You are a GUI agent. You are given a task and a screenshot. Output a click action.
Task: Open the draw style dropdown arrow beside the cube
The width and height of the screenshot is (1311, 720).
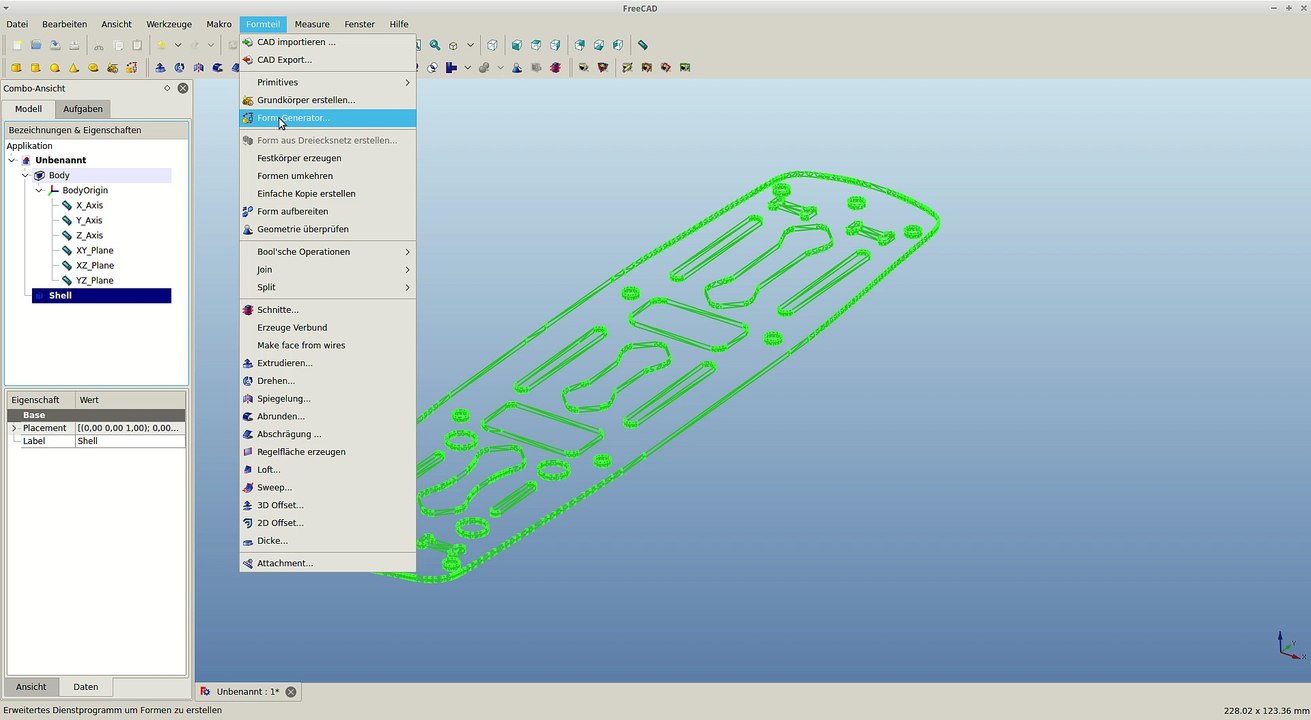[470, 45]
